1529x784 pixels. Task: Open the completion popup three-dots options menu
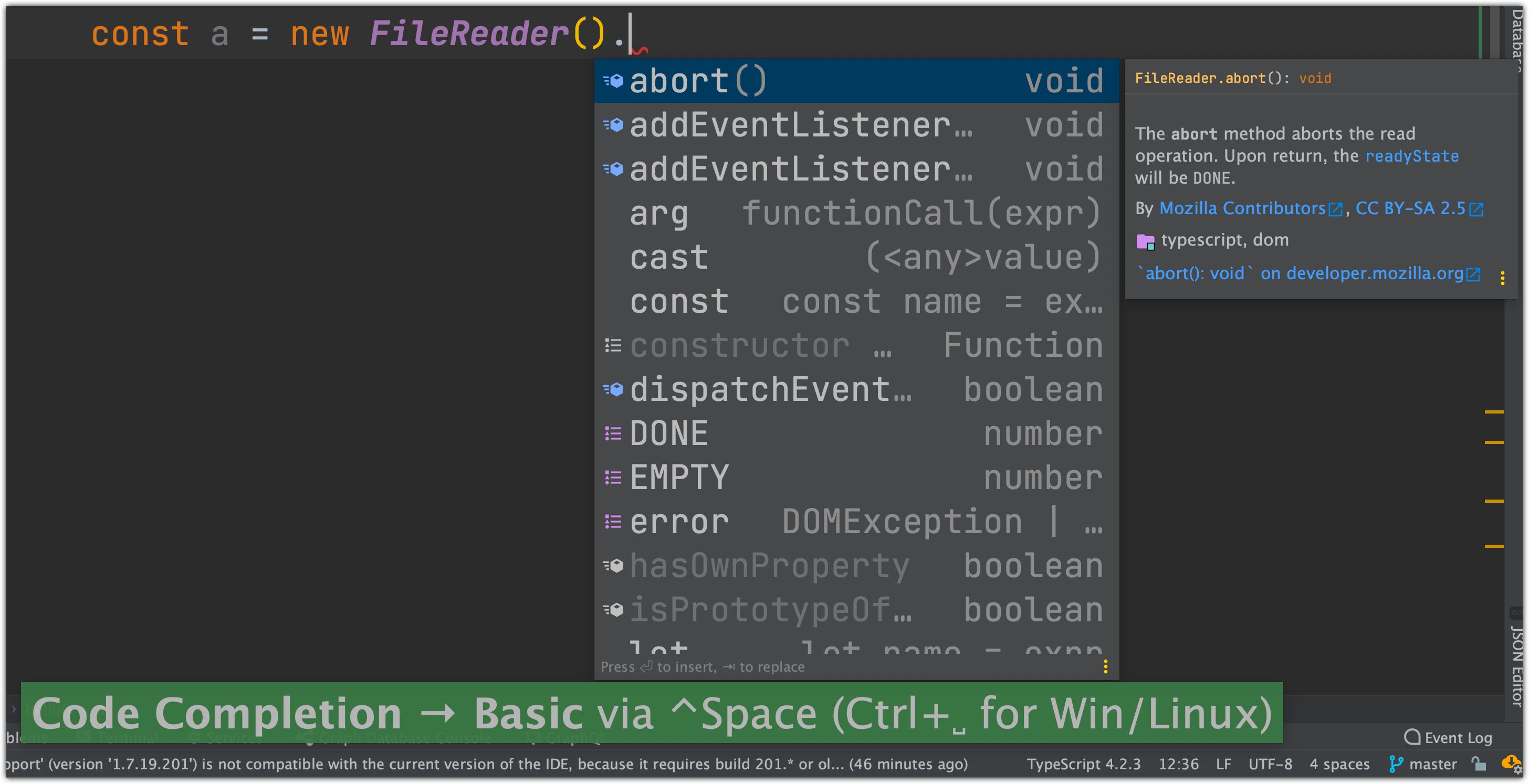tap(1105, 666)
